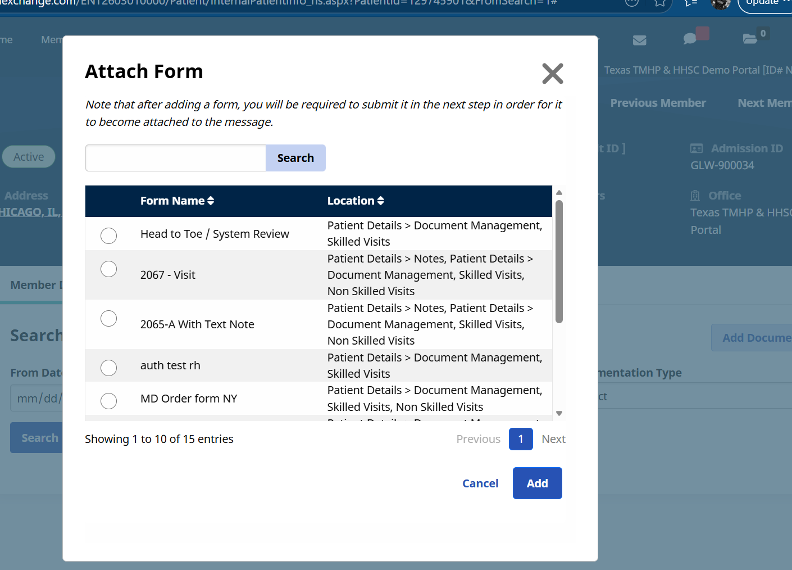
Task: Click the form list scrollbar thumb
Action: click(559, 261)
